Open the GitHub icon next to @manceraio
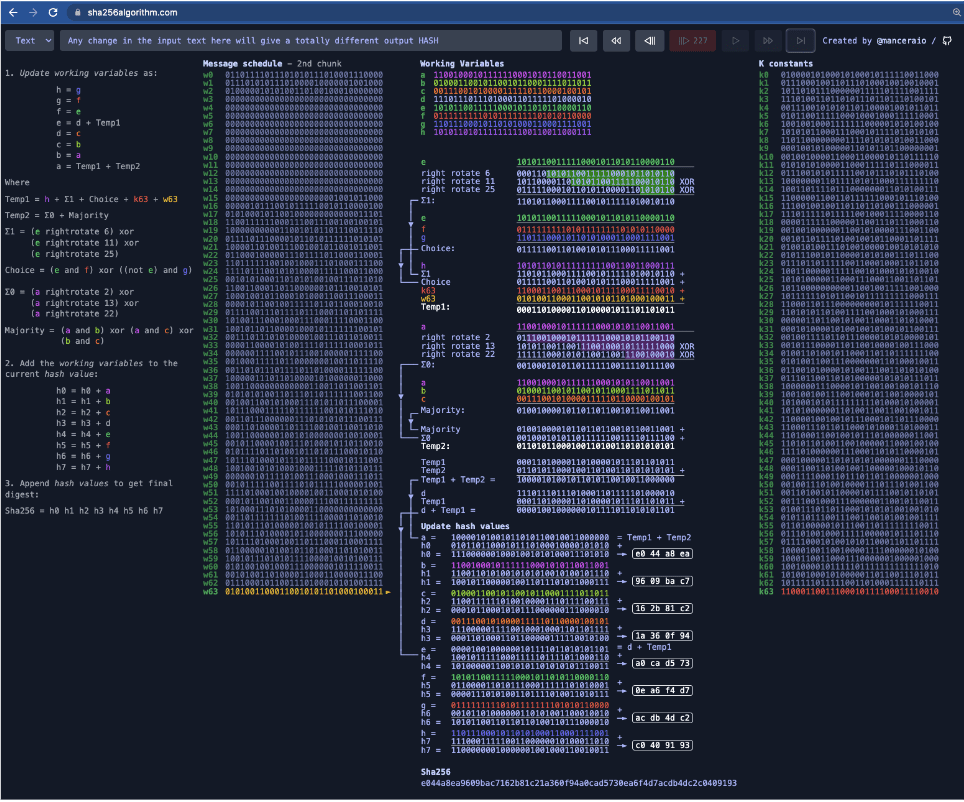The height and width of the screenshot is (802, 964). tap(947, 41)
